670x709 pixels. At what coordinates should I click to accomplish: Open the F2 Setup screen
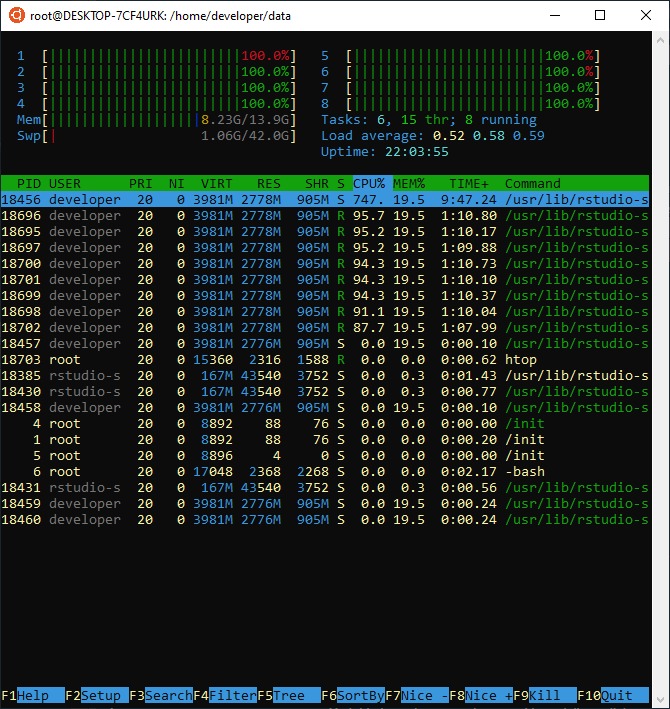[97, 695]
